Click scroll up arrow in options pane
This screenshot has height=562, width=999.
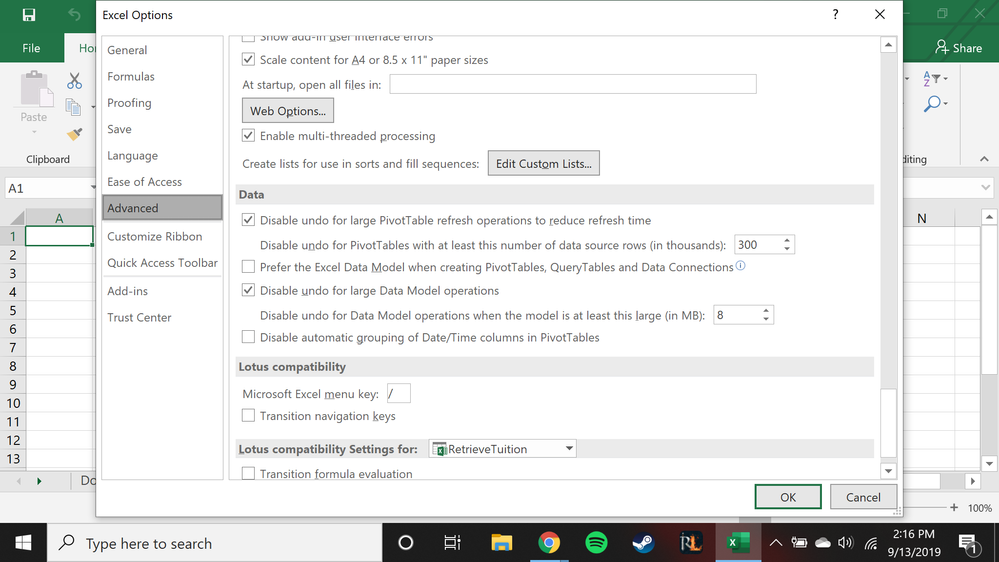coord(888,45)
